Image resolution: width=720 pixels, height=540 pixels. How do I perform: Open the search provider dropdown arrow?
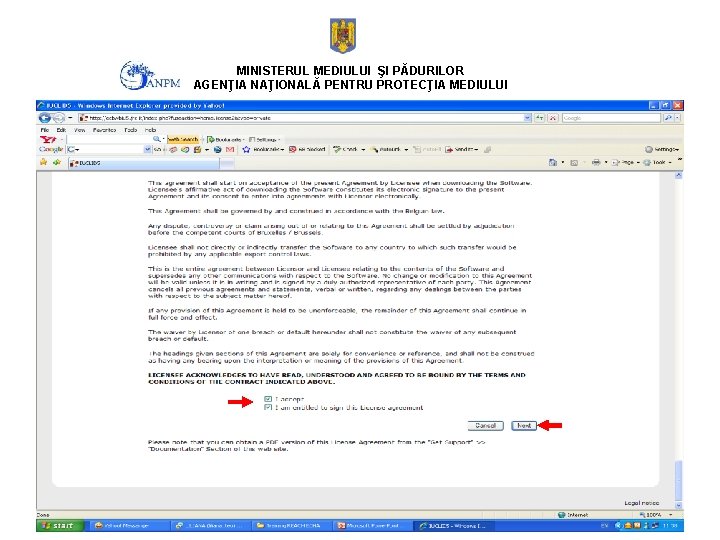tap(678, 118)
